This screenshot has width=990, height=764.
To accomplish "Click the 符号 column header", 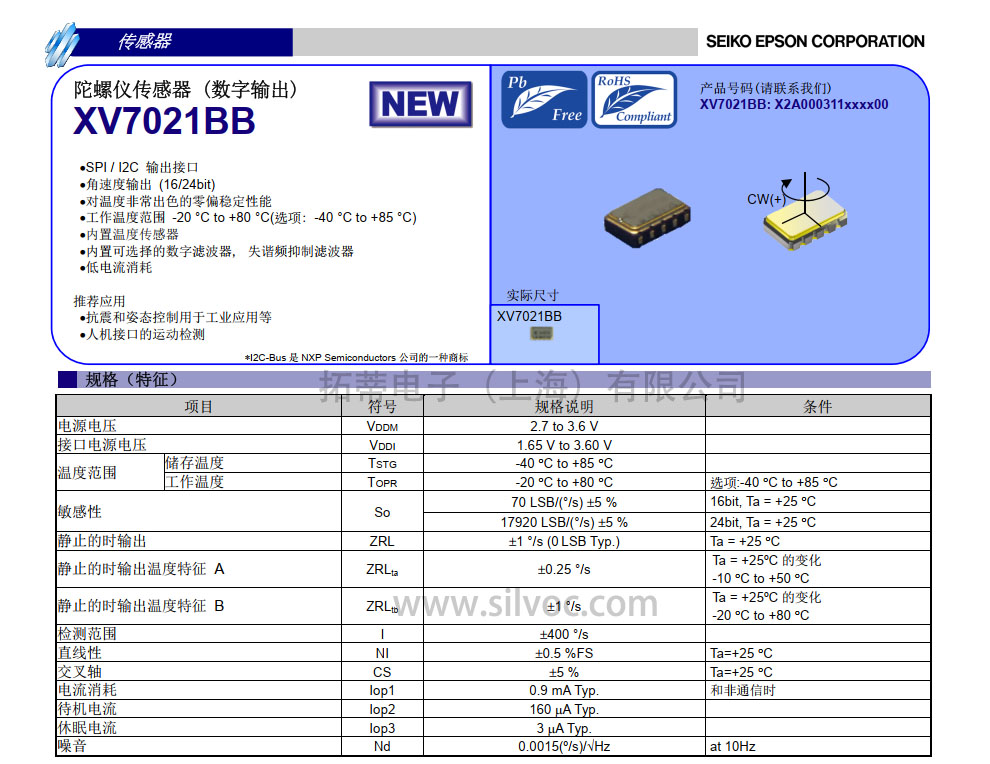I will click(382, 407).
